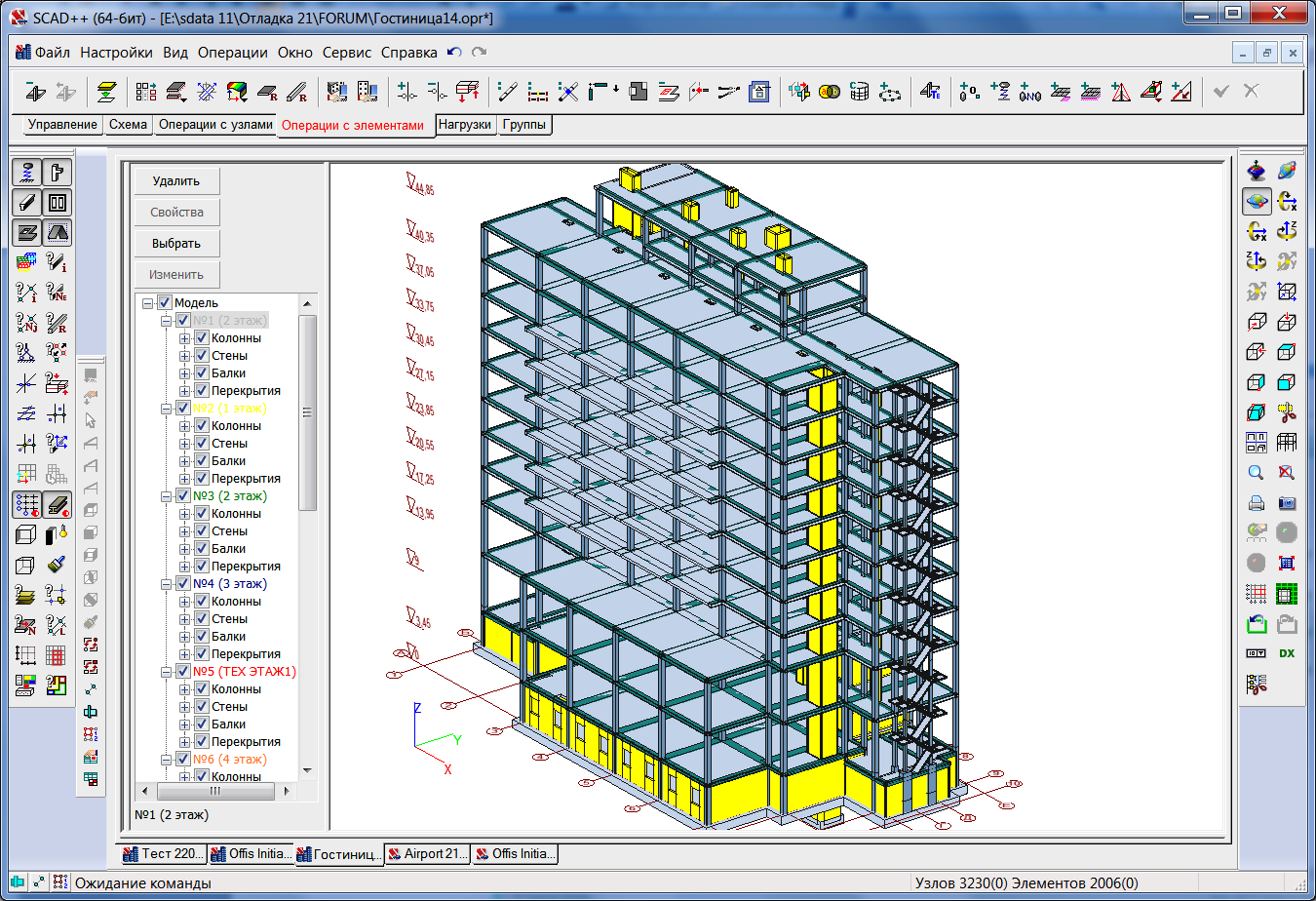This screenshot has height=901, width=1316.
Task: Click the redo arrow in the menu bar
Action: (479, 53)
